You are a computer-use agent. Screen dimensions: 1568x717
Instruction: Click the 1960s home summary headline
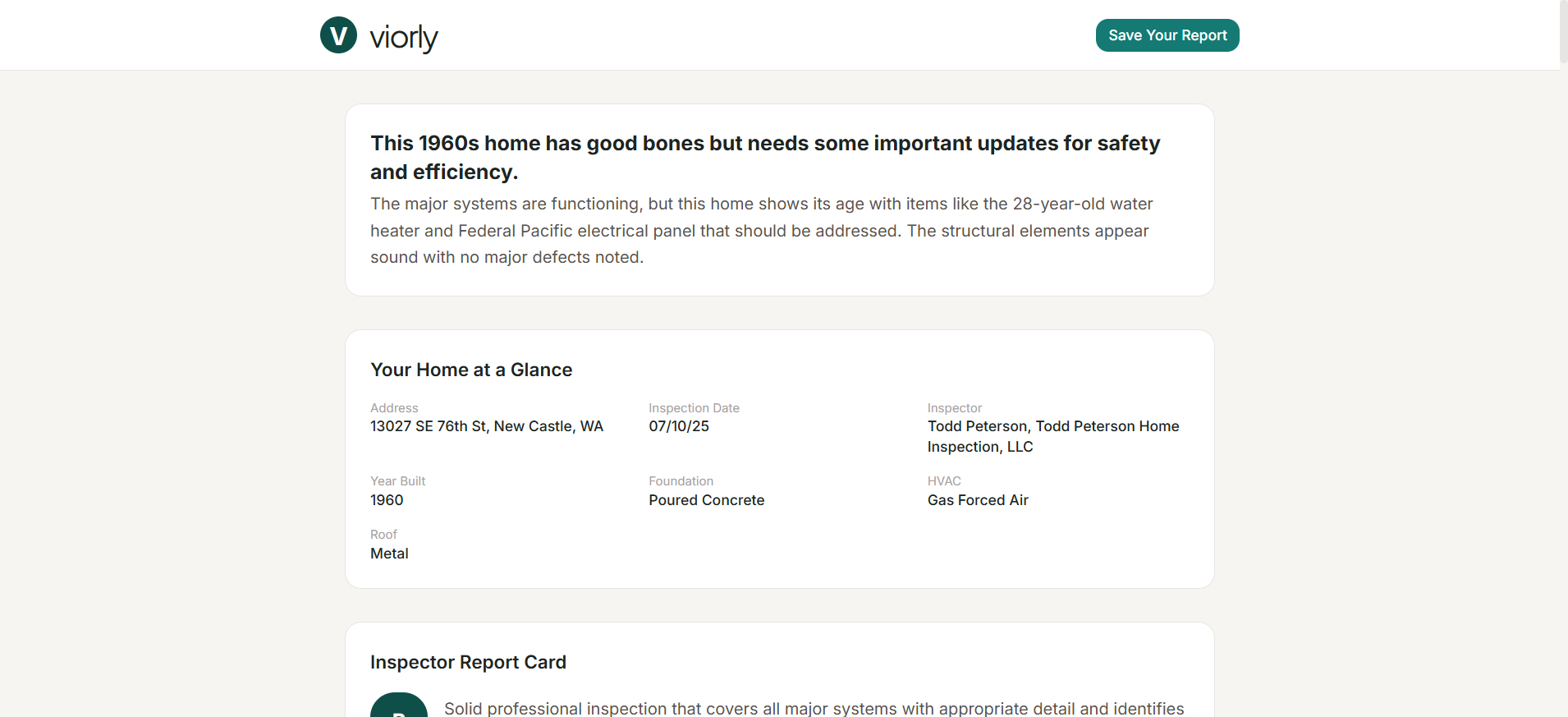point(764,157)
